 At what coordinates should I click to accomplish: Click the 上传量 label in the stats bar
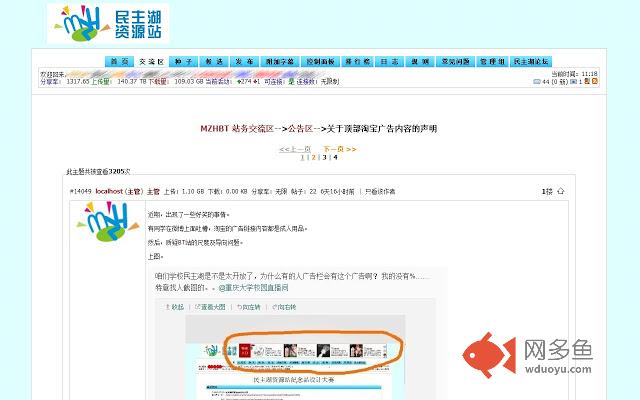(x=101, y=82)
